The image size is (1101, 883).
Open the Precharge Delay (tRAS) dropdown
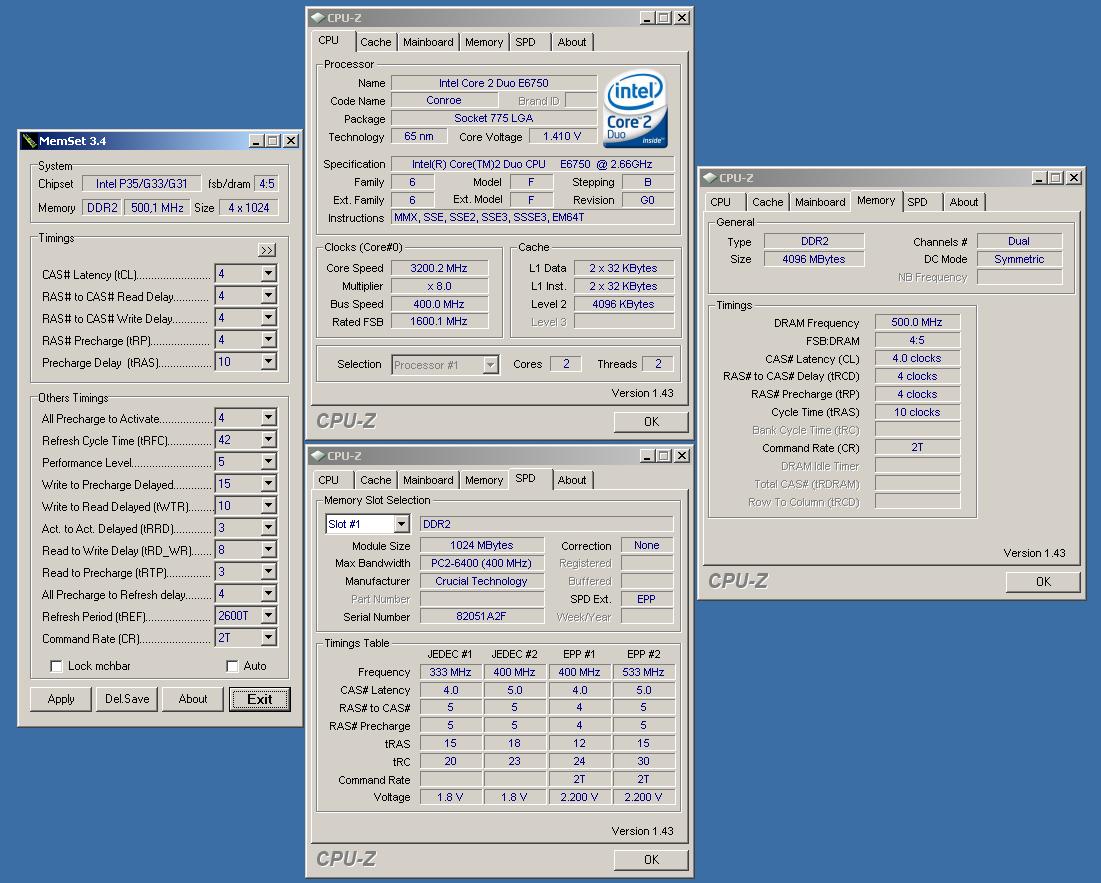coord(268,361)
